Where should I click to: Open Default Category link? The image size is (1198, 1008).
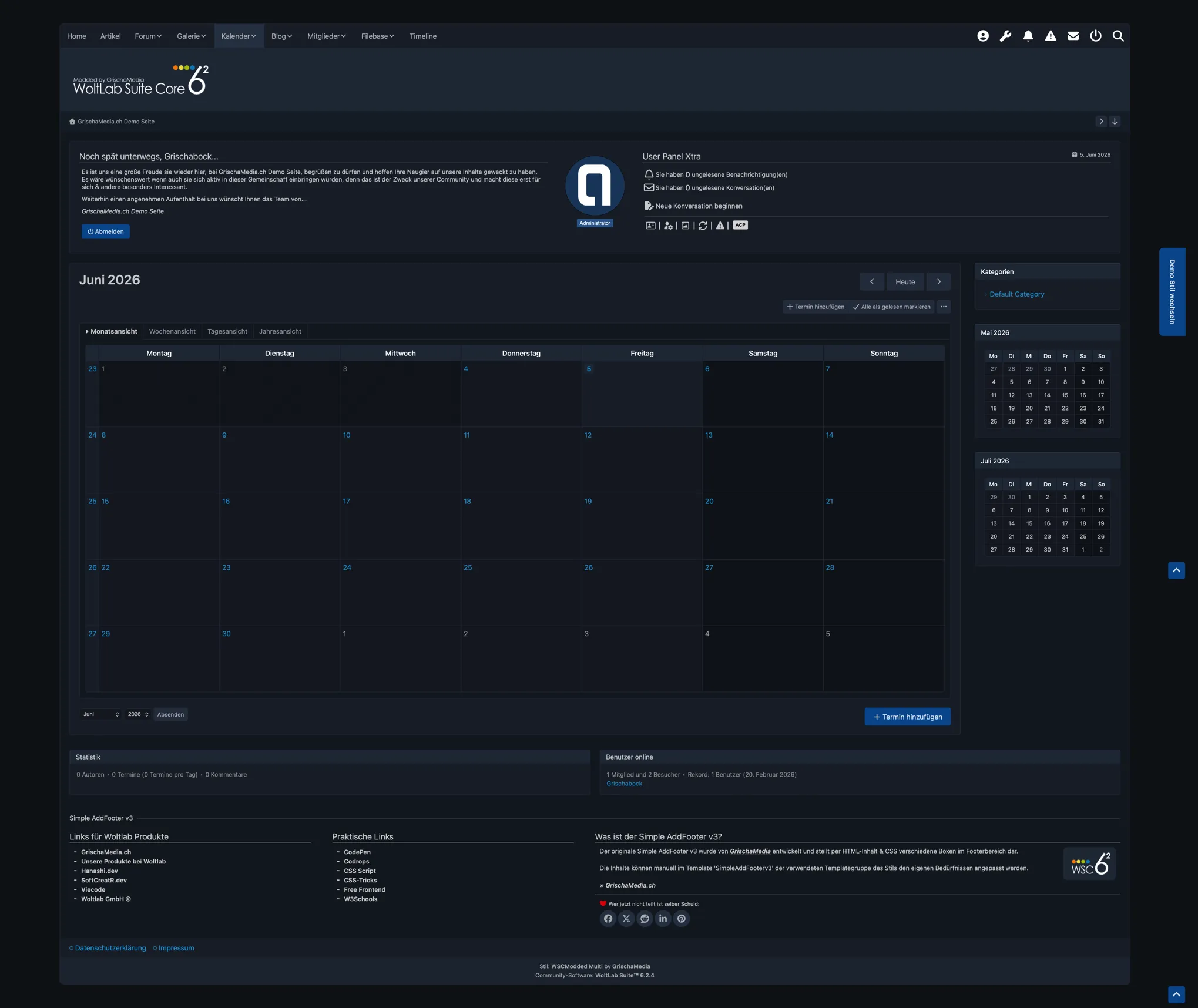point(1016,294)
